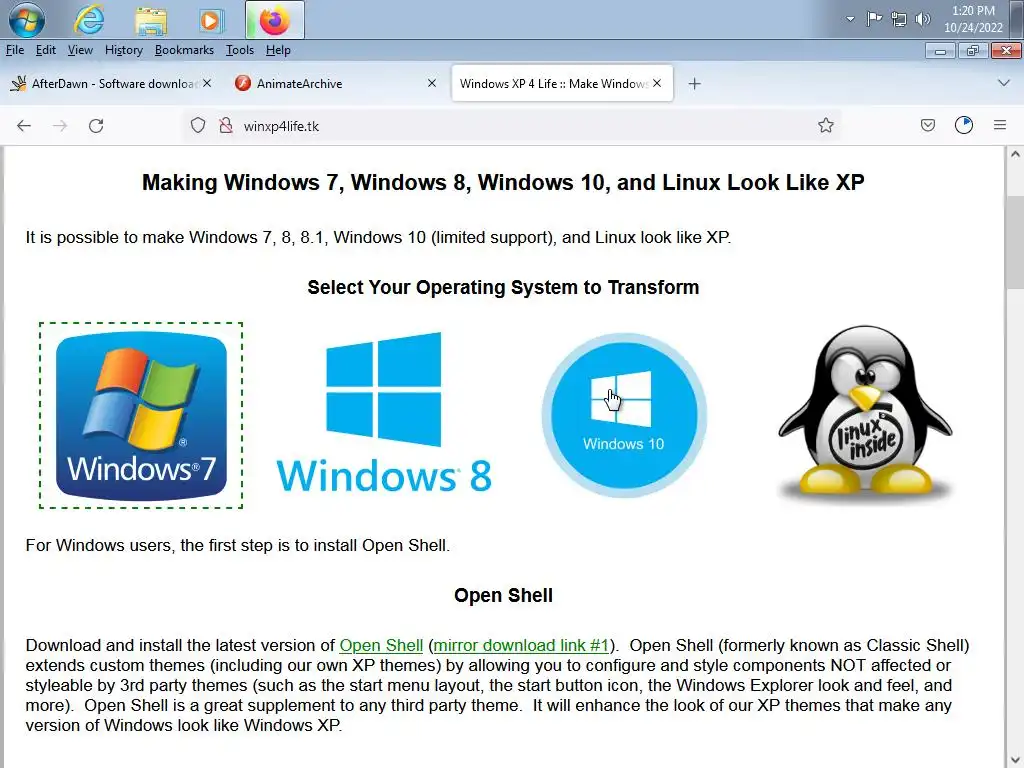The width and height of the screenshot is (1024, 768).
Task: Close the Windows XP 4 Life tab
Action: point(657,83)
